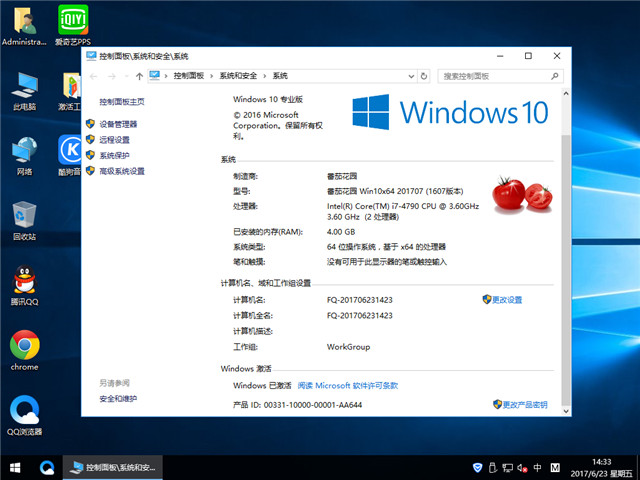Go back with the left arrow button

pos(93,76)
